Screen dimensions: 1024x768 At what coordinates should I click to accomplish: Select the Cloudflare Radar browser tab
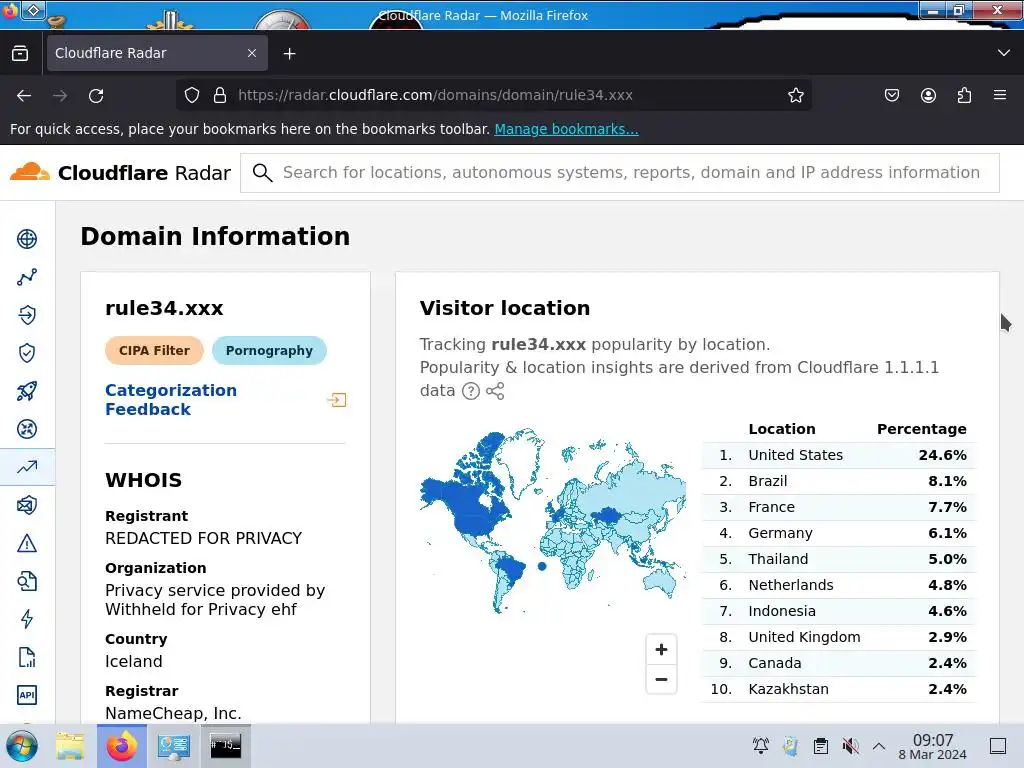(157, 53)
